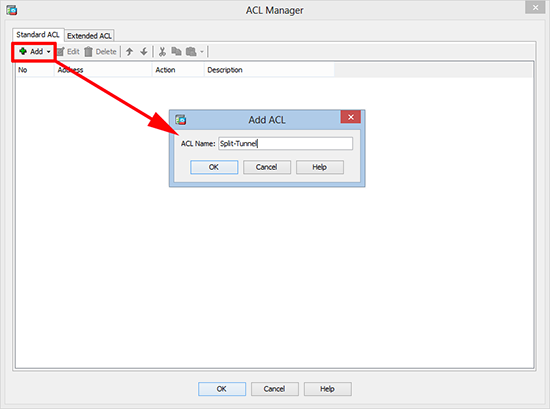
Task: Select the Standard ACL tab
Action: point(38,35)
